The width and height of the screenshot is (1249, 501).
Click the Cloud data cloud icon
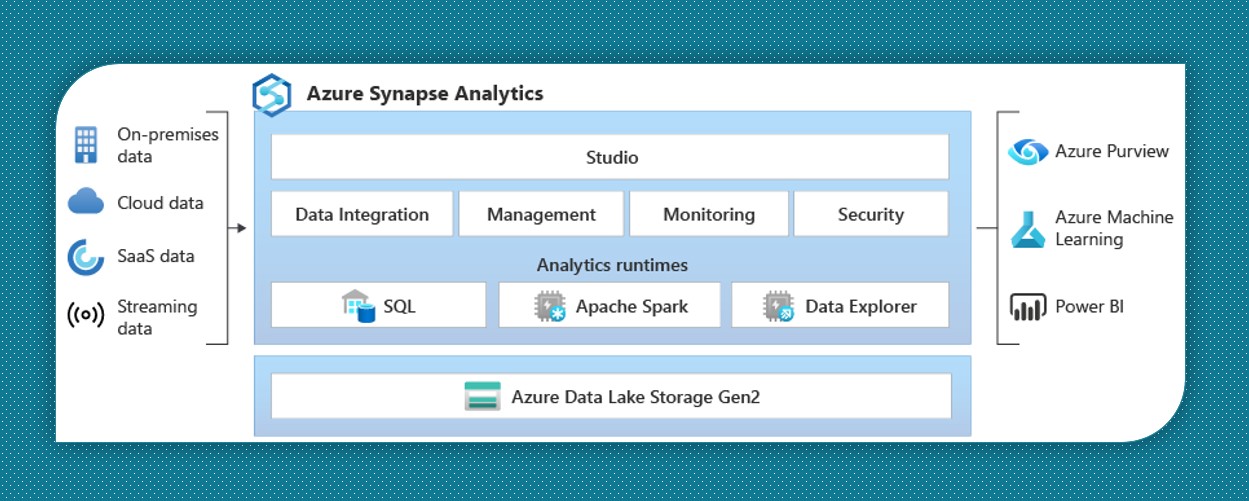[86, 203]
